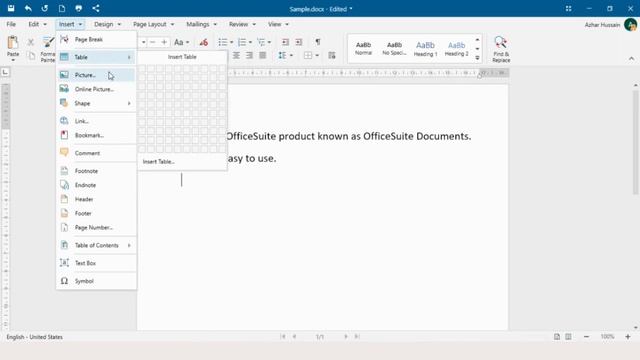Open the File menu
The width and height of the screenshot is (640, 360).
11,24
